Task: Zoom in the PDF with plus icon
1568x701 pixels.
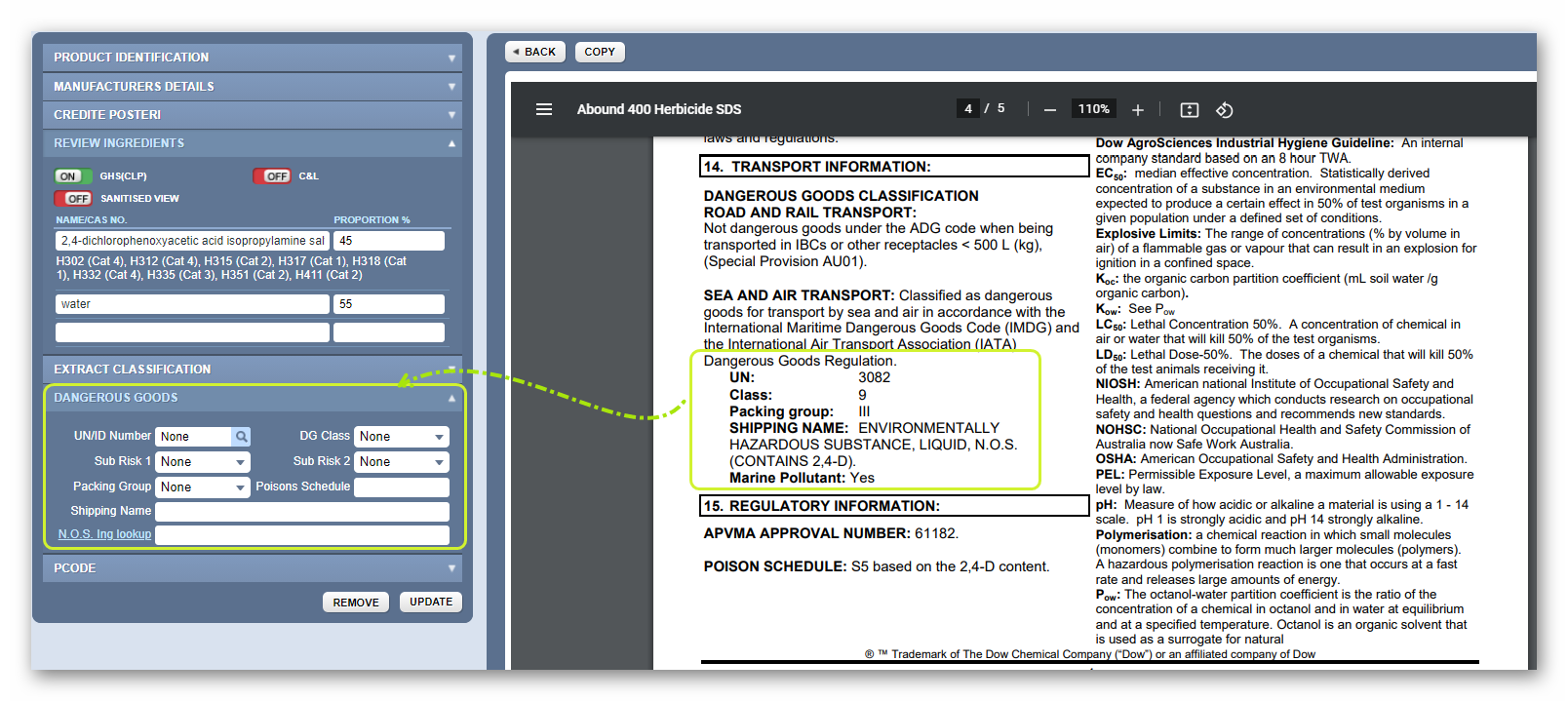Action: 1137,110
